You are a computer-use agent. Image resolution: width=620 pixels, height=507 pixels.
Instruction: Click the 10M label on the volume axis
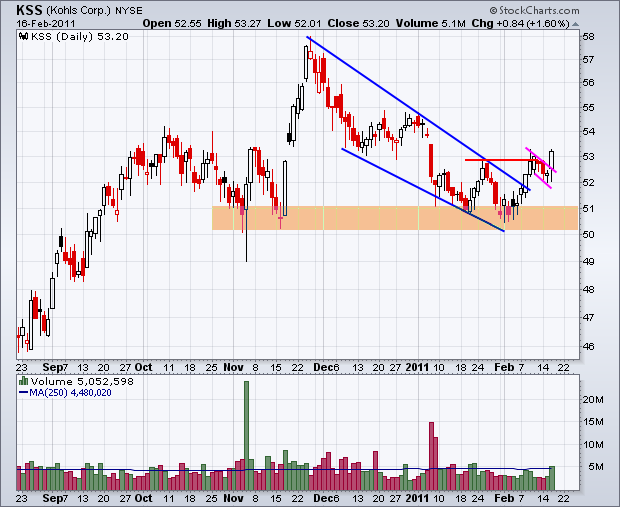coord(593,445)
